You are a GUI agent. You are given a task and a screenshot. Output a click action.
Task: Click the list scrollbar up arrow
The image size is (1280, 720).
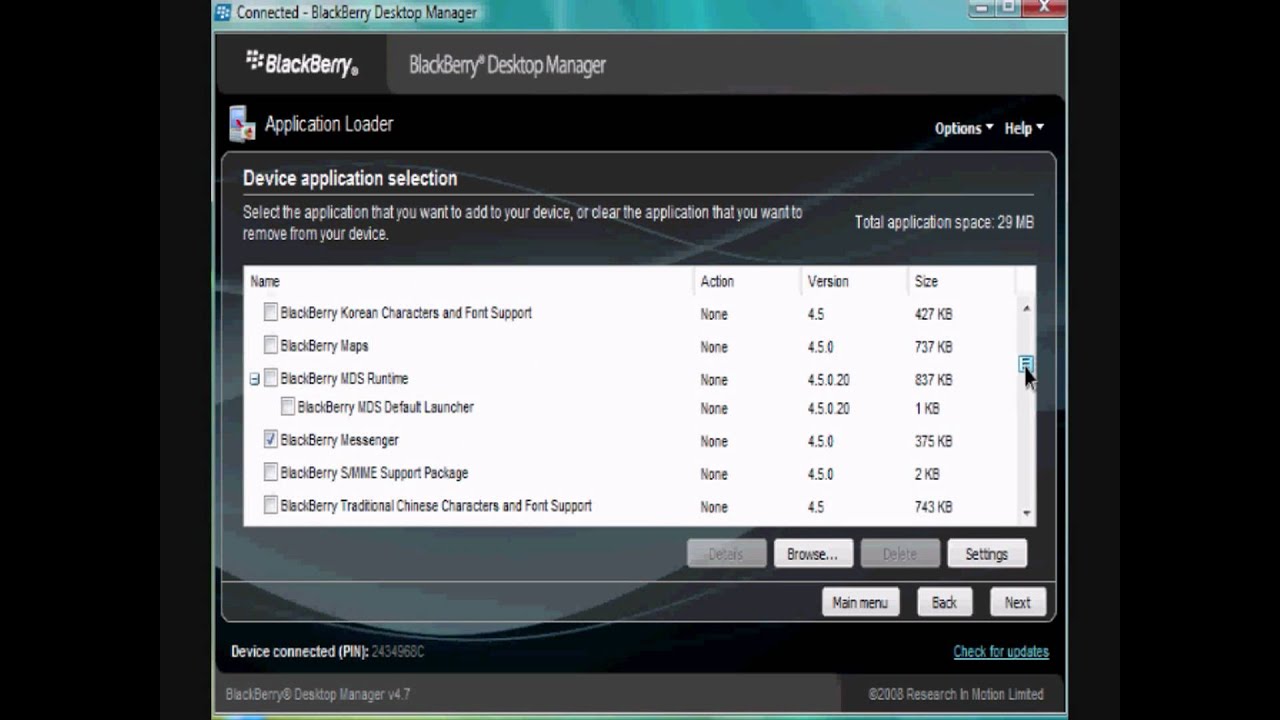1026,309
